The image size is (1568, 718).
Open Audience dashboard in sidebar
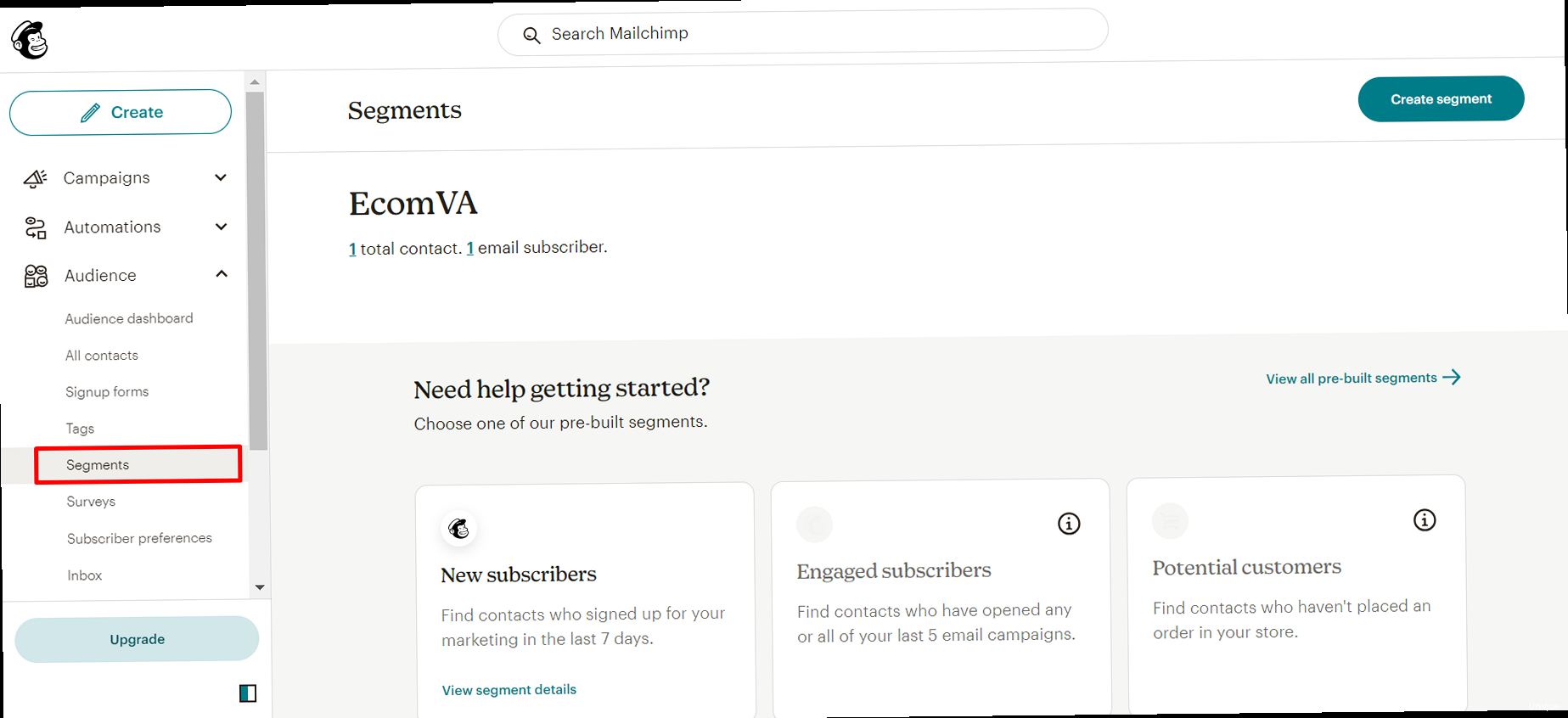pos(129,318)
